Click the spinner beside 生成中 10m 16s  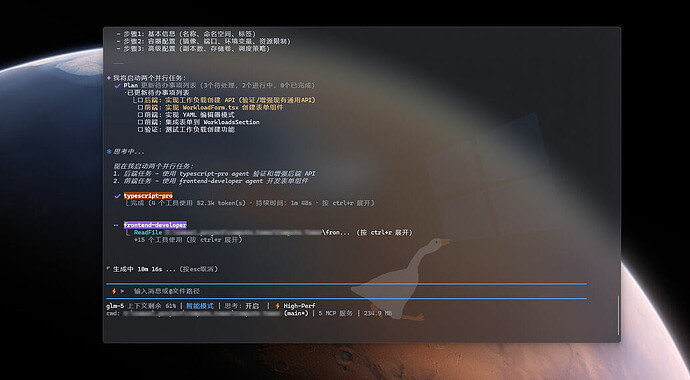pos(109,268)
